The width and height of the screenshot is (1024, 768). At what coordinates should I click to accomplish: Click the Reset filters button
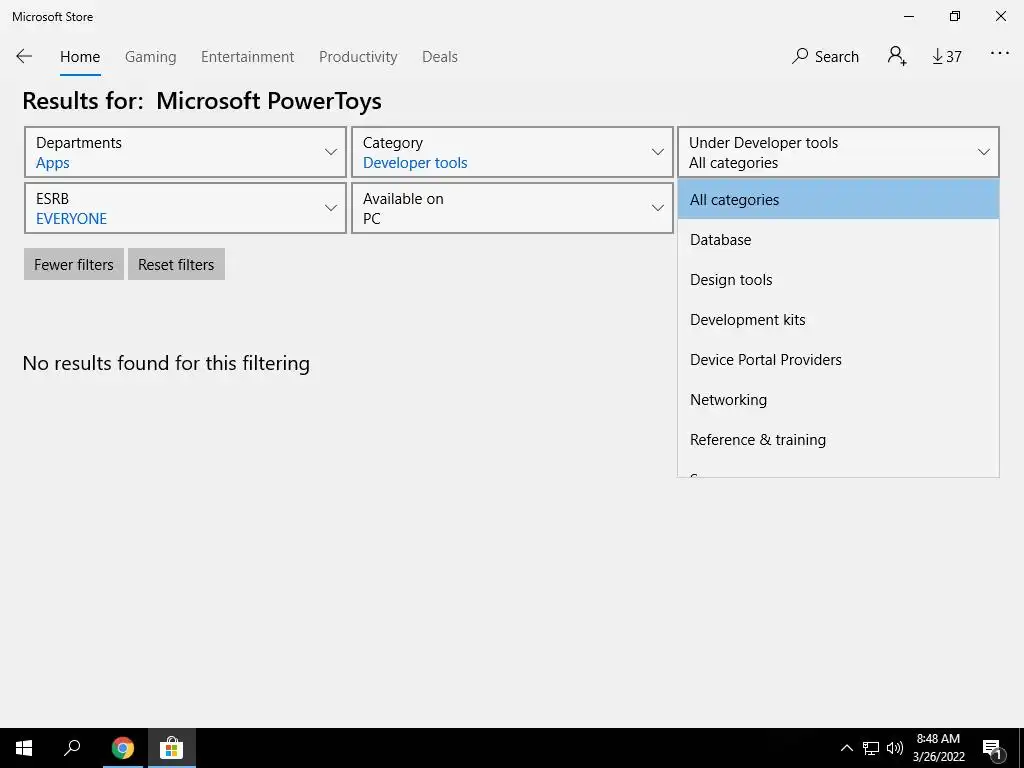(176, 264)
